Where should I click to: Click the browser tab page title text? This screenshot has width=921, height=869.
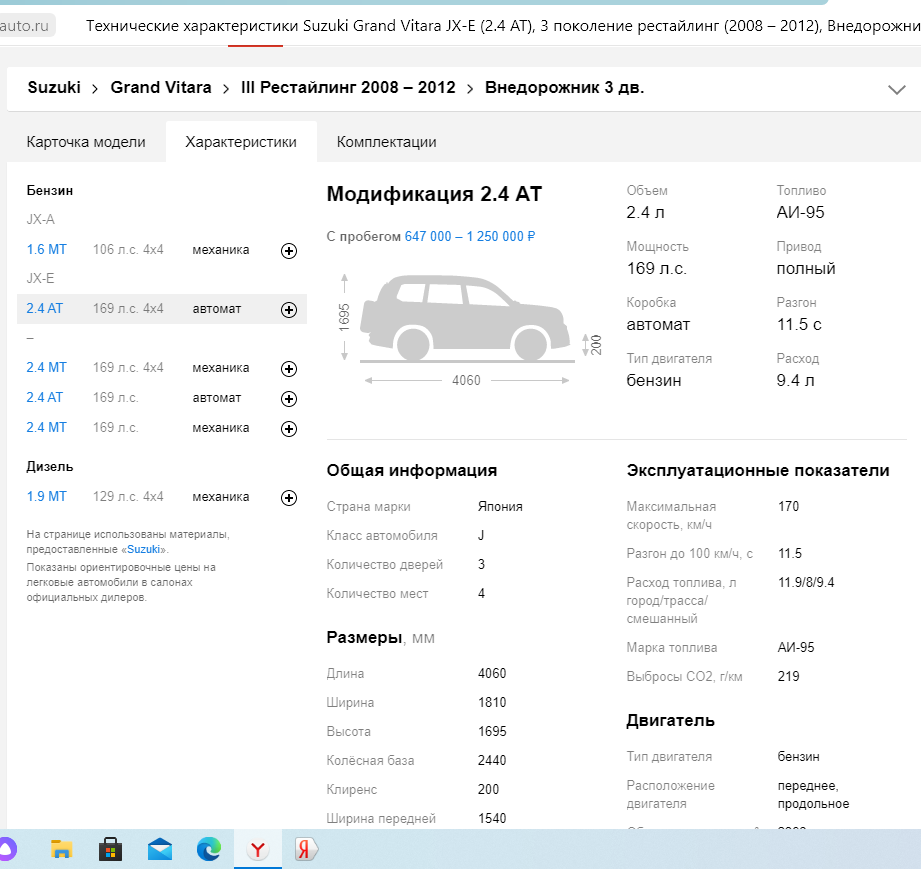click(x=503, y=26)
